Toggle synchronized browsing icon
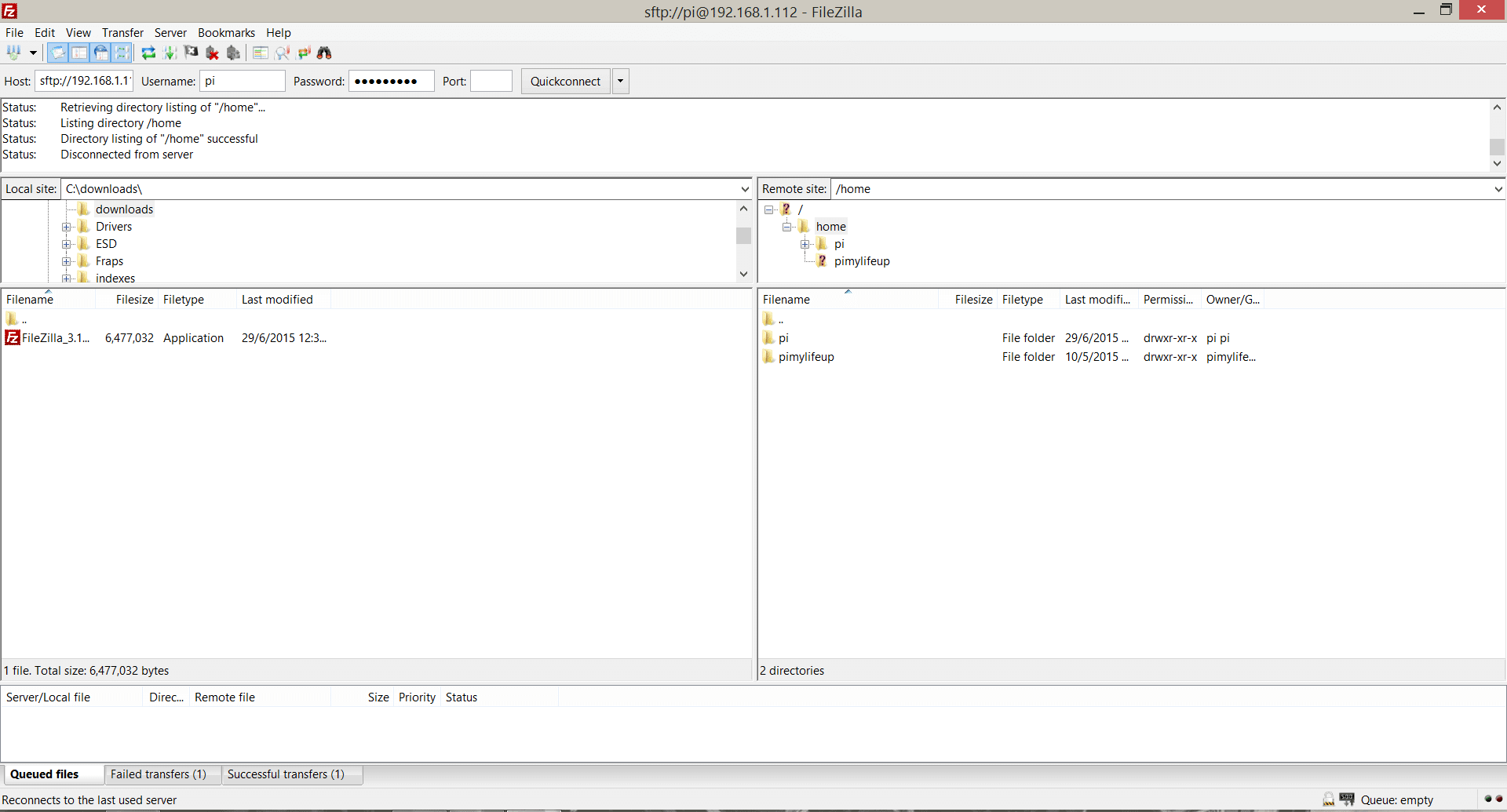Image resolution: width=1507 pixels, height=812 pixels. pos(304,53)
